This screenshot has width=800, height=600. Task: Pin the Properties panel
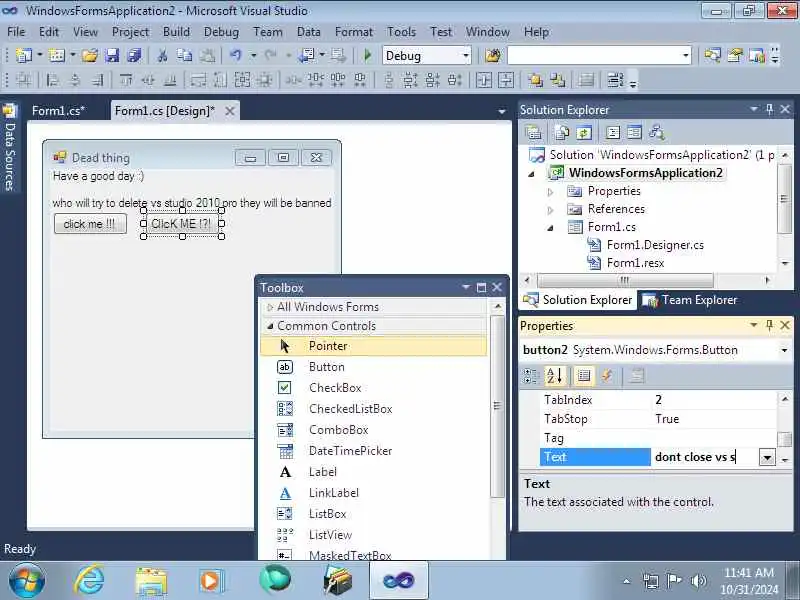(x=769, y=325)
